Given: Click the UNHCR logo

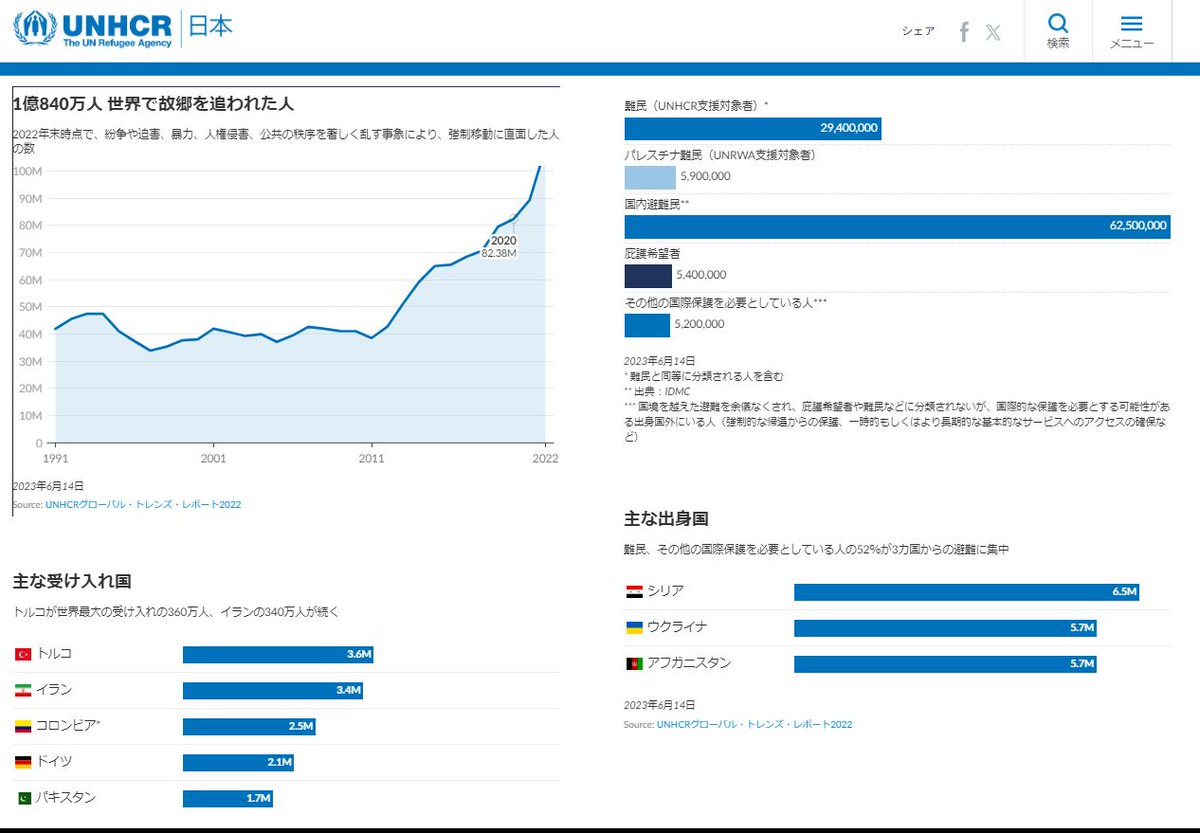Looking at the screenshot, I should [x=93, y=30].
